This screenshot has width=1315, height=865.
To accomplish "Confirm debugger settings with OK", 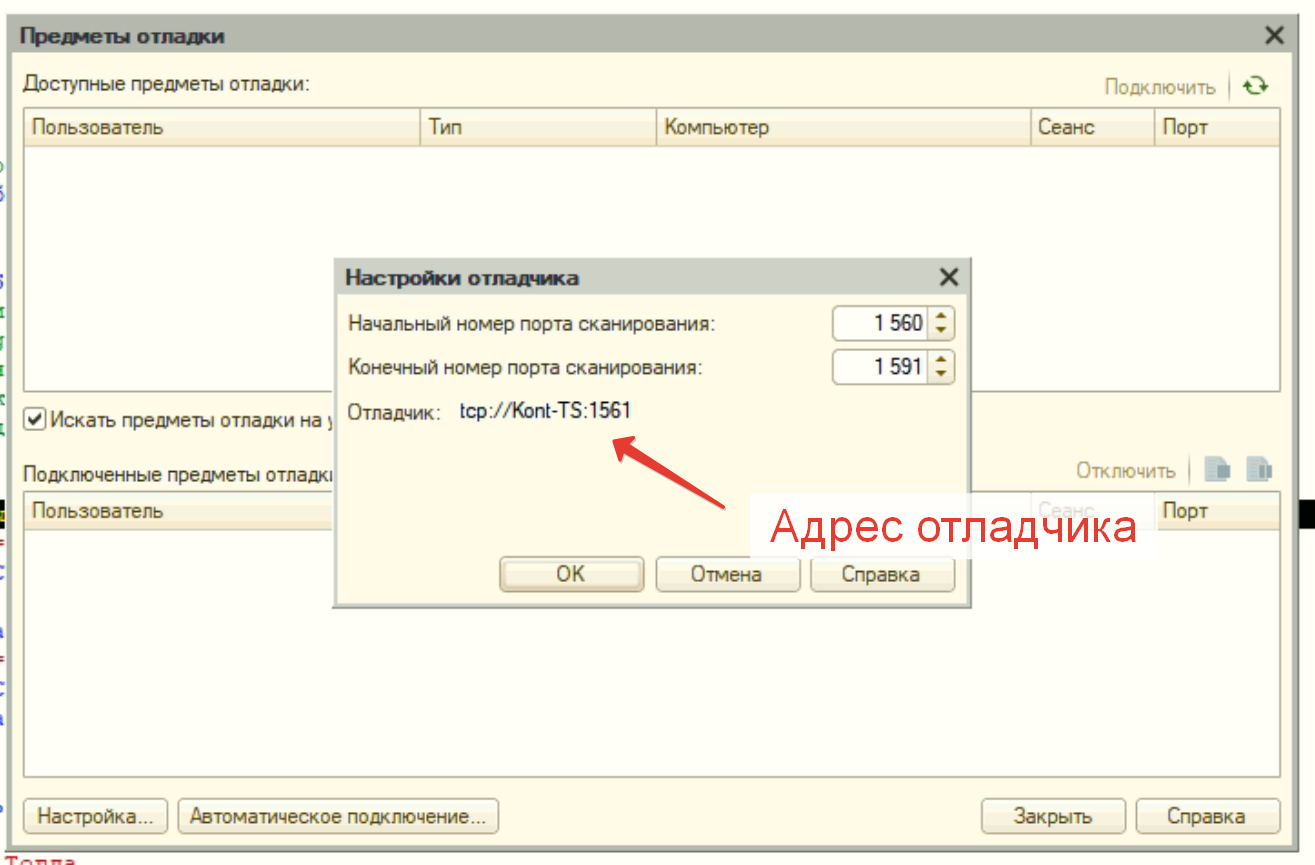I will pyautogui.click(x=571, y=574).
